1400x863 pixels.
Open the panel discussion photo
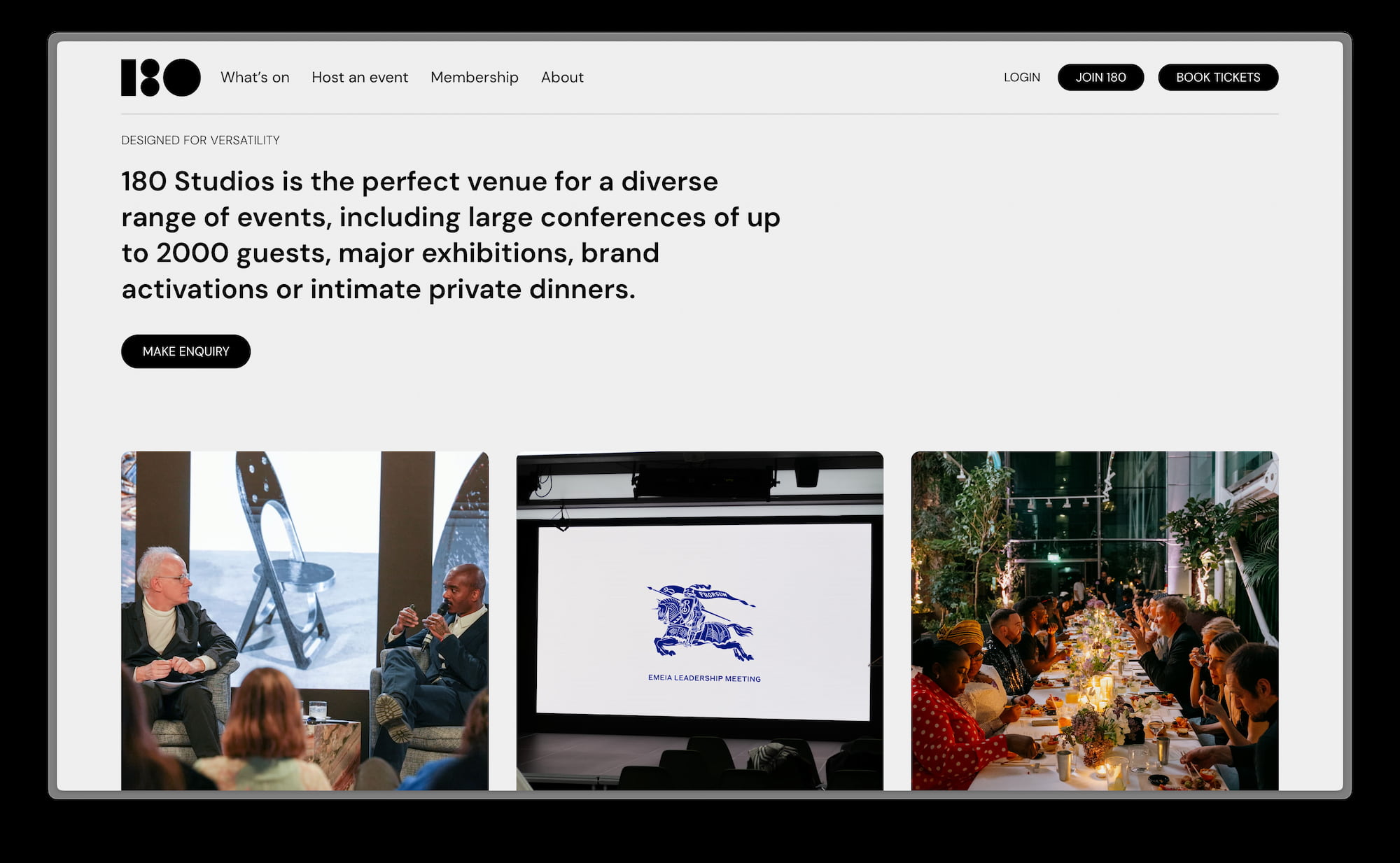[304, 621]
